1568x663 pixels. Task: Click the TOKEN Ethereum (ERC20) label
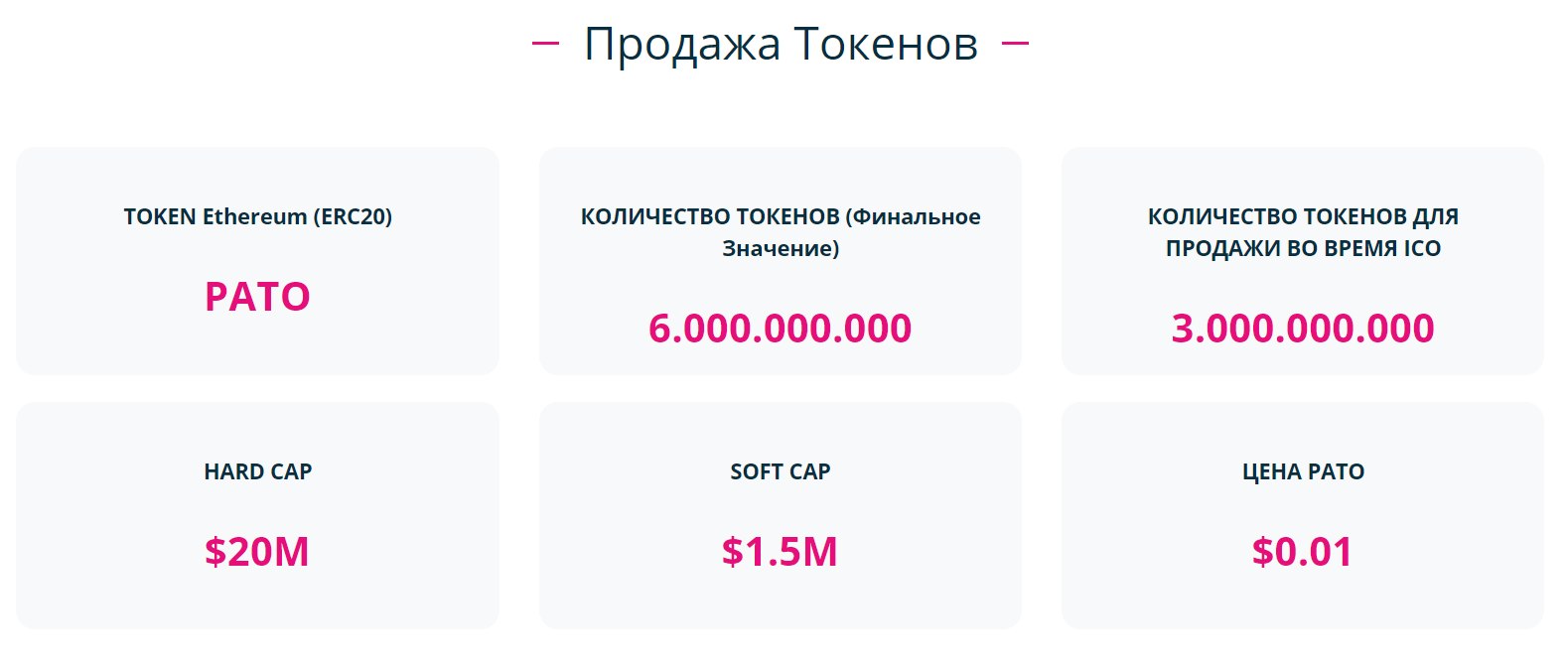(x=258, y=216)
